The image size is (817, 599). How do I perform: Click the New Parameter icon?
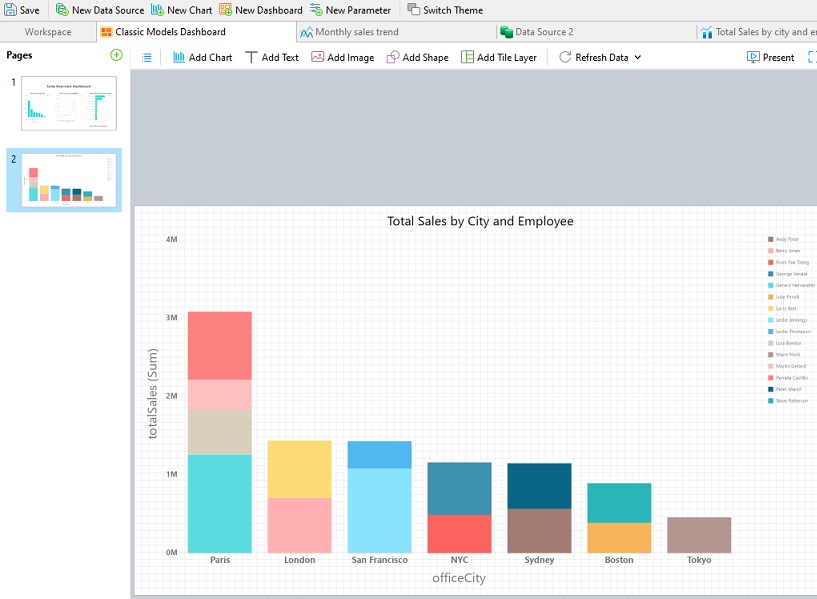316,10
